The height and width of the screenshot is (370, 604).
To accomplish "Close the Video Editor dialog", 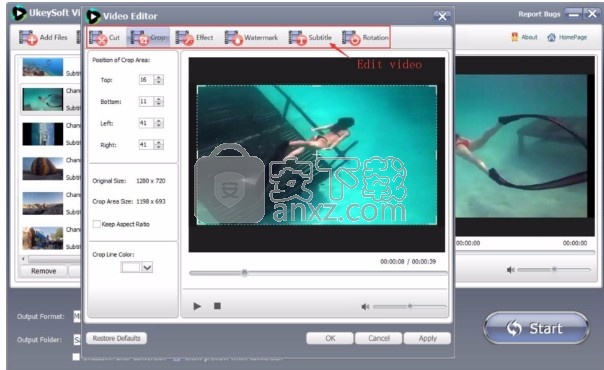I will [442, 16].
